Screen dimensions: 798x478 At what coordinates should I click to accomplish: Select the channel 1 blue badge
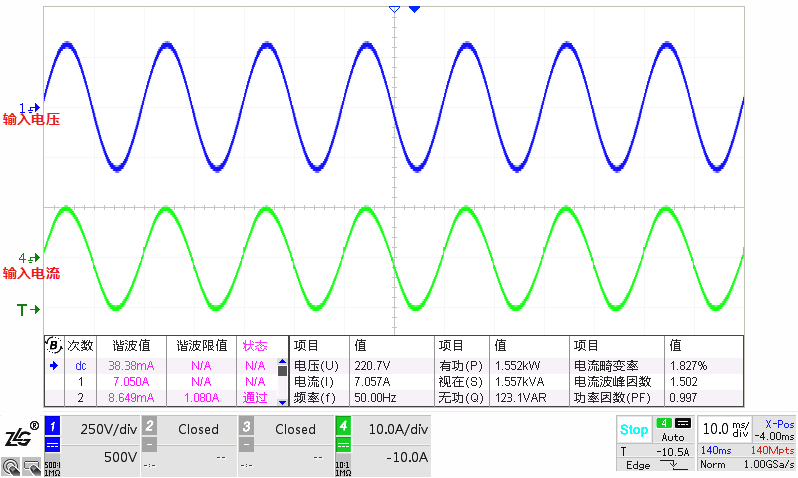coord(52,426)
